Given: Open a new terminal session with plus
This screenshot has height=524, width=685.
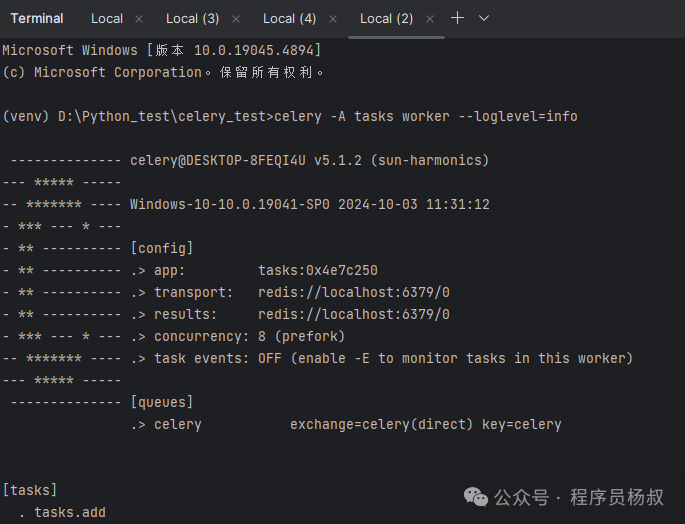Looking at the screenshot, I should (x=458, y=18).
